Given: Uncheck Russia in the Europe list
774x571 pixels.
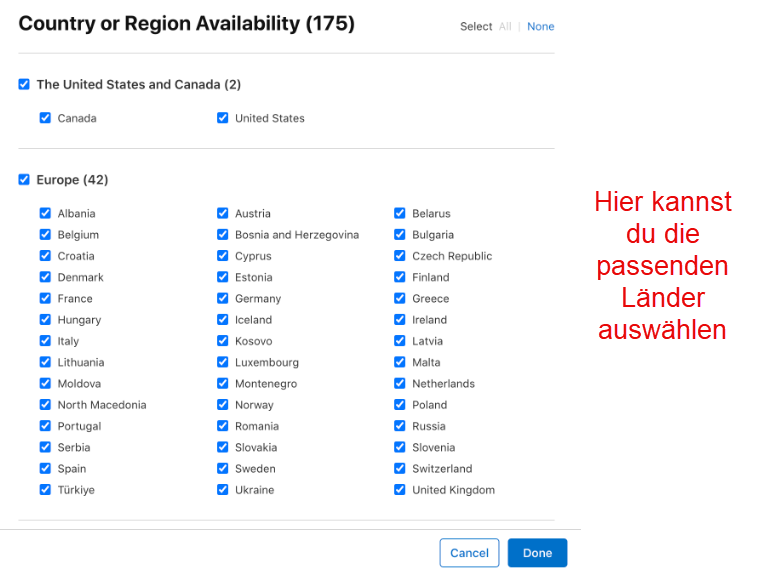Looking at the screenshot, I should click(x=400, y=425).
